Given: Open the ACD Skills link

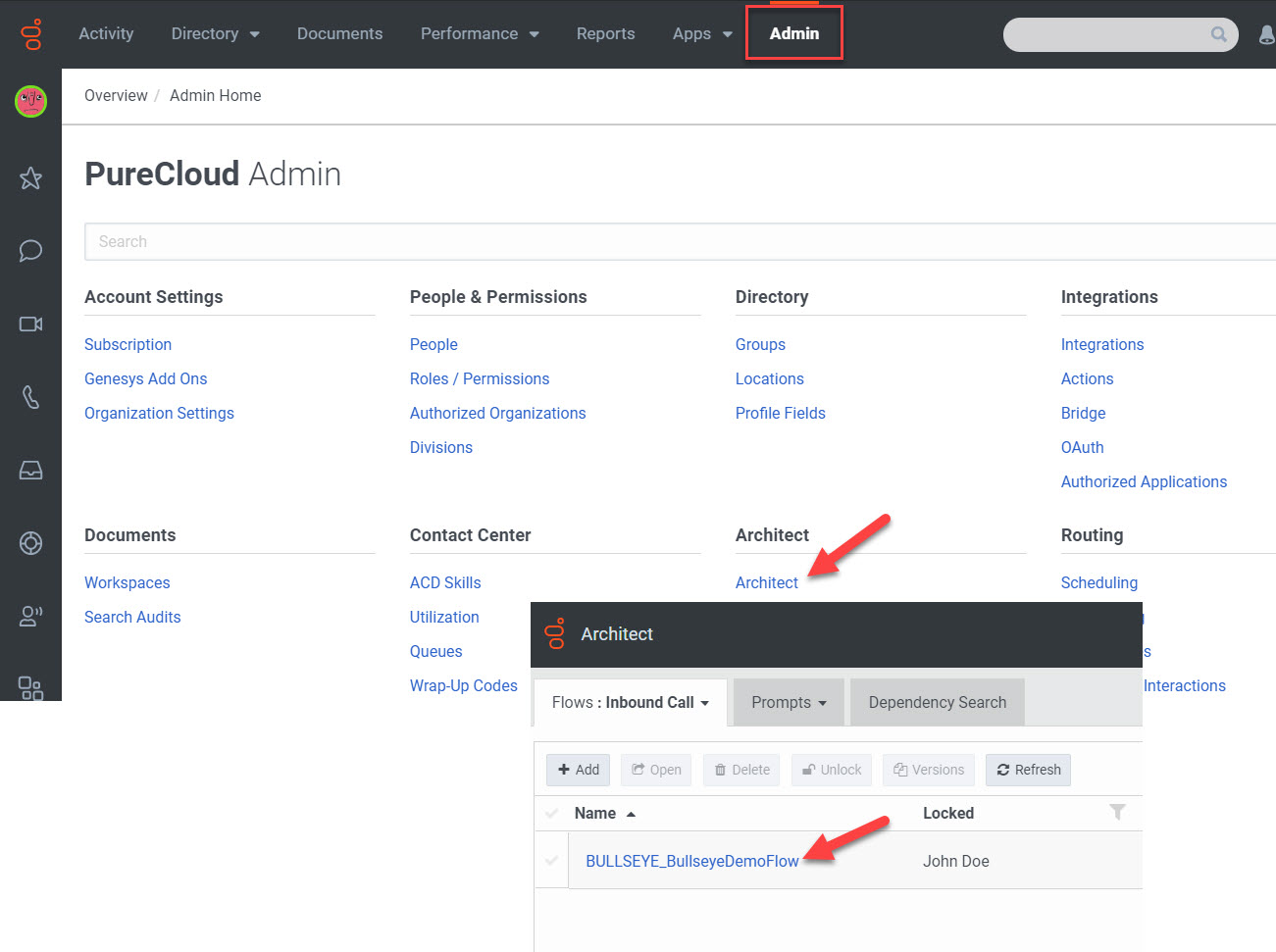Looking at the screenshot, I should (x=445, y=582).
